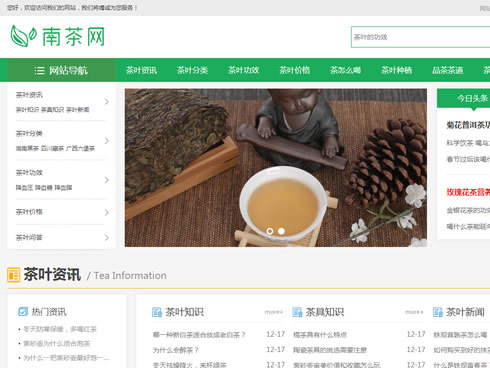The width and height of the screenshot is (490, 368).
Task: Click the checkmark icon beside 热门资讯
Action: (23, 312)
